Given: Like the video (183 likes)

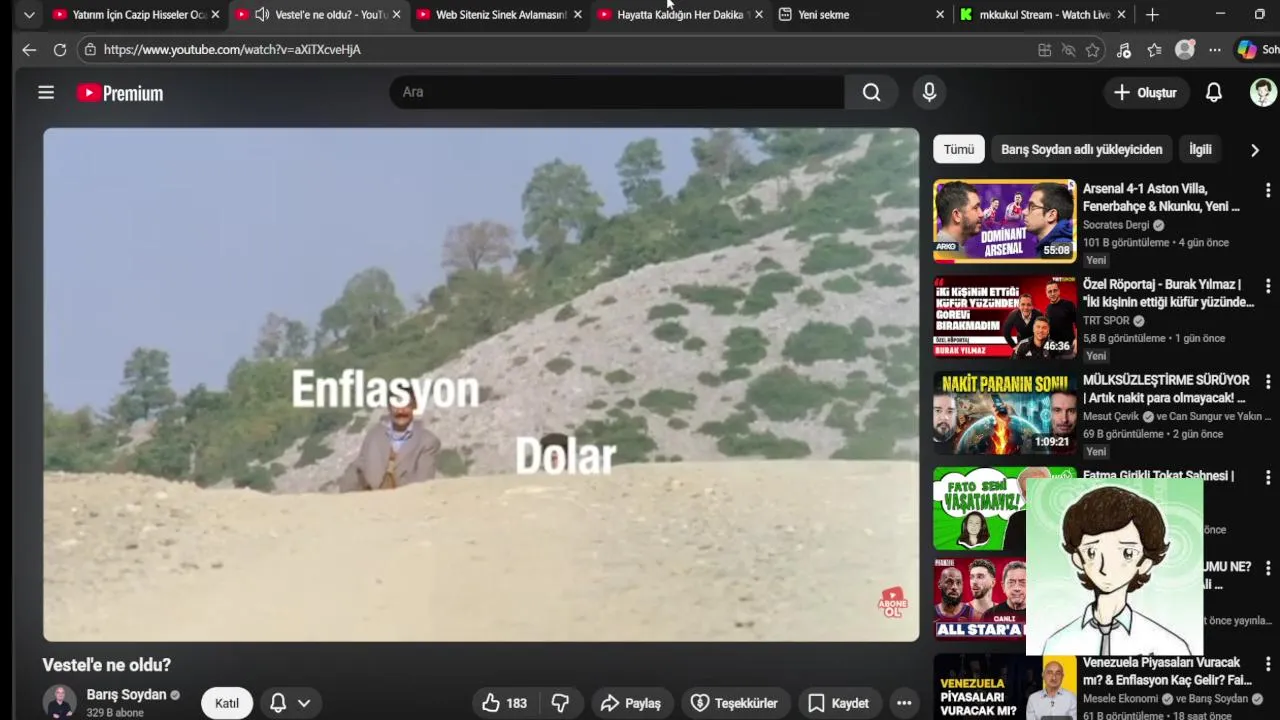Looking at the screenshot, I should (x=504, y=703).
